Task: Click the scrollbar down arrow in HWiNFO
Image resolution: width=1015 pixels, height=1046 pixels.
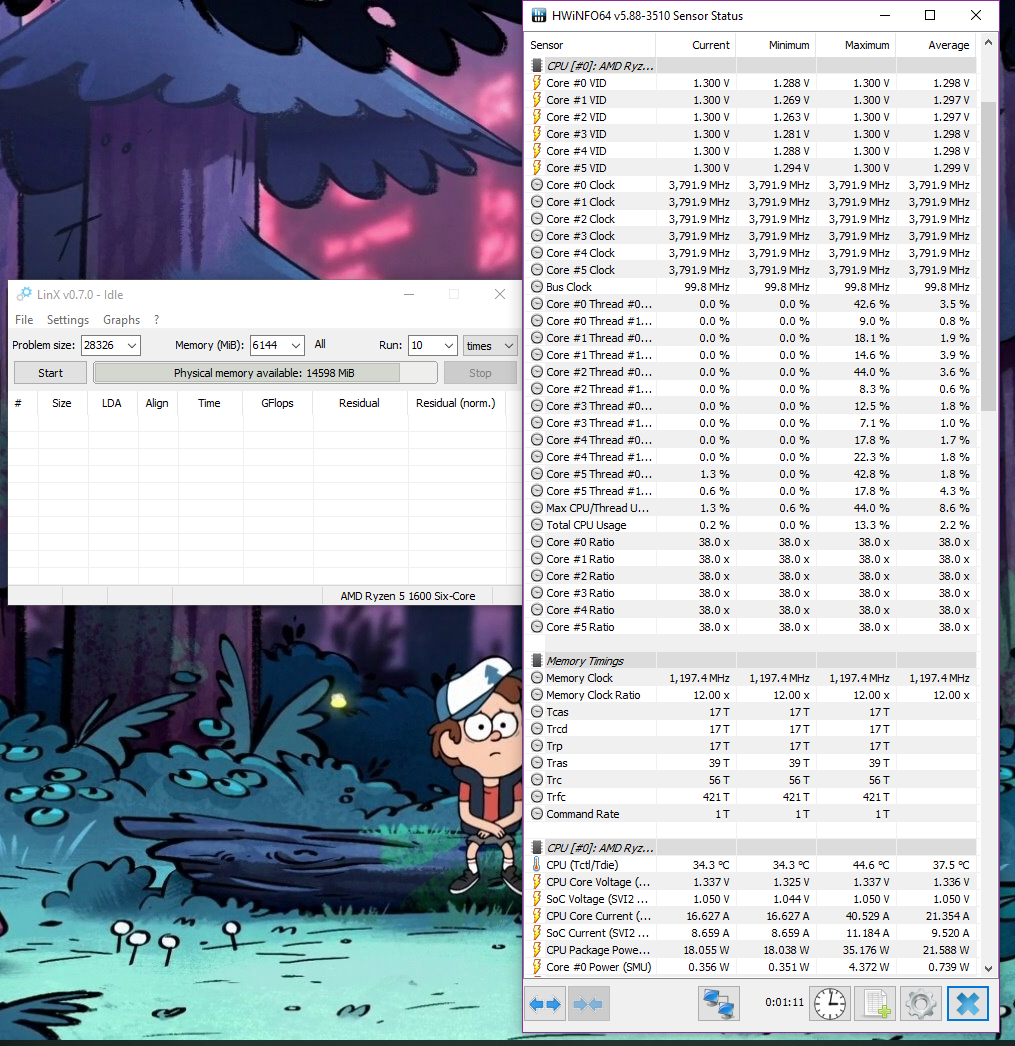Action: click(988, 969)
